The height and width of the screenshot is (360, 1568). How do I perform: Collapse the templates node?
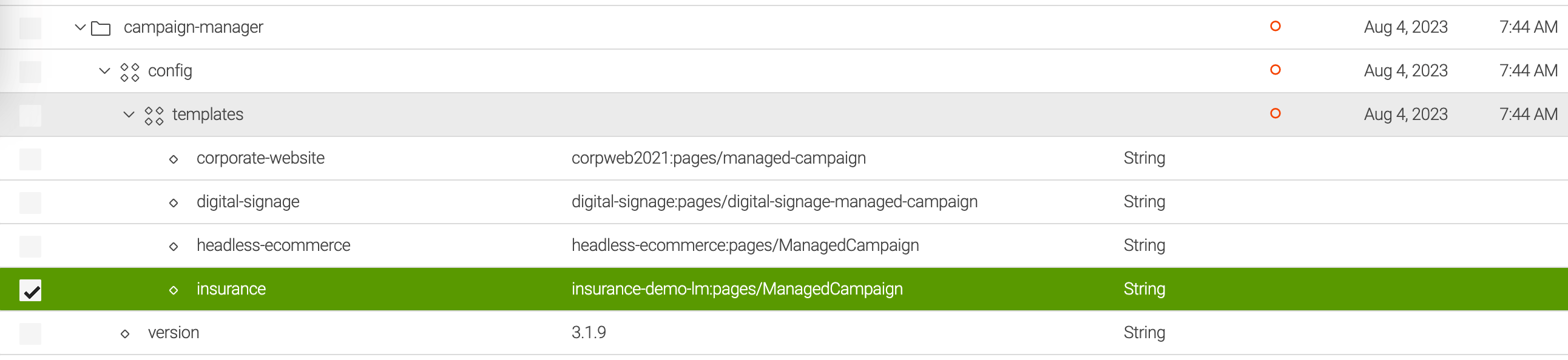[129, 115]
